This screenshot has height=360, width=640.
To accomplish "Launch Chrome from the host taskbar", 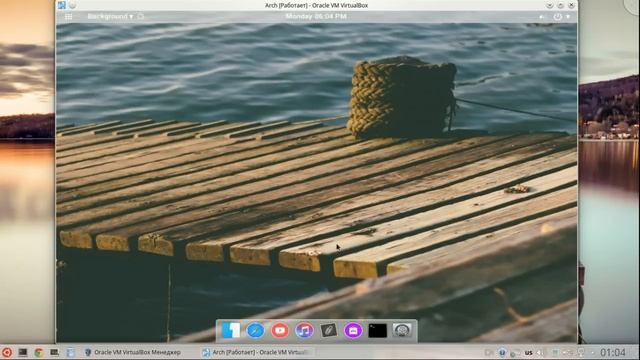I will pos(39,352).
